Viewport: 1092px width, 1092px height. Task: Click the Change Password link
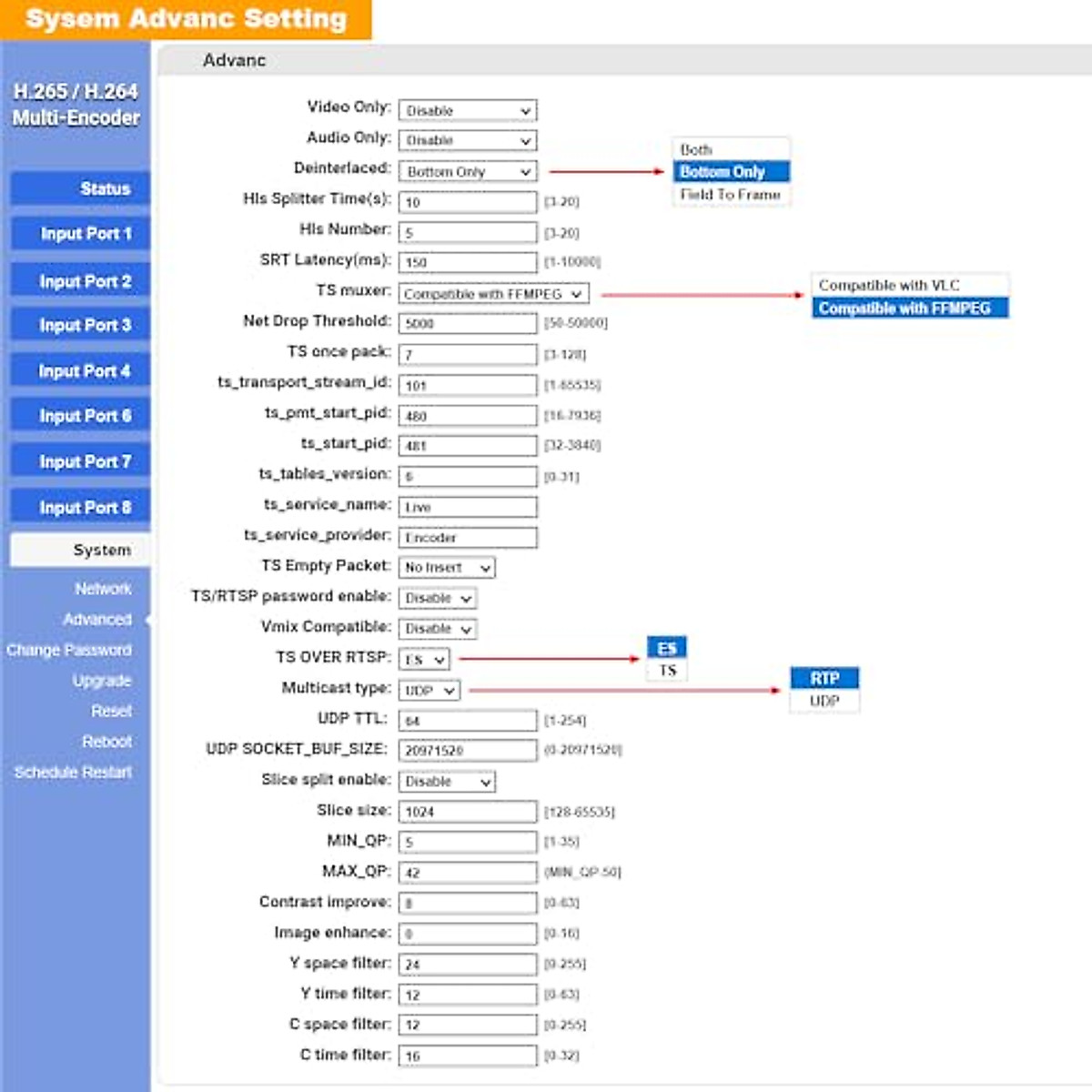click(69, 650)
